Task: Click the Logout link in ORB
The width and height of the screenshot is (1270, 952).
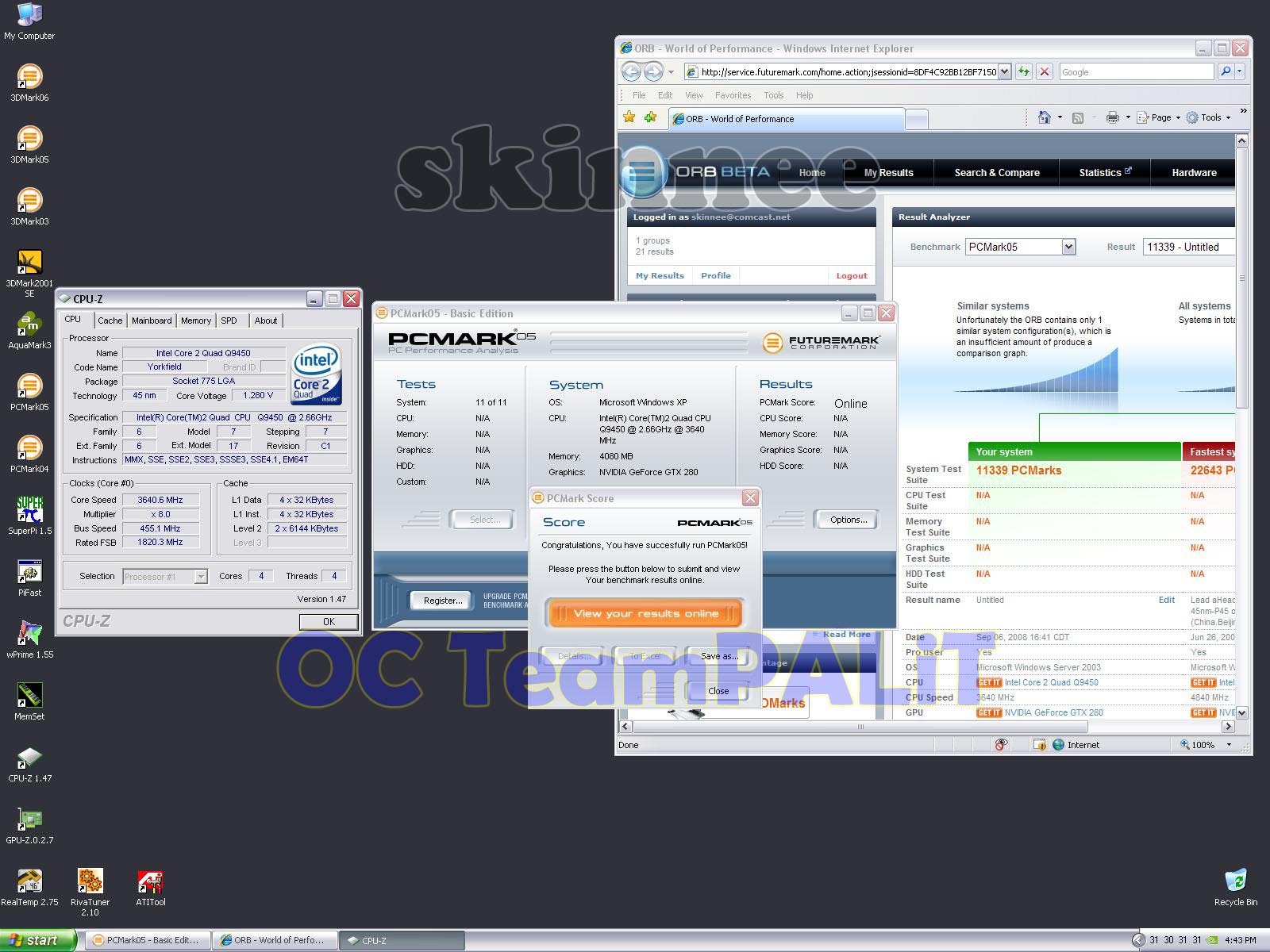Action: tap(852, 276)
